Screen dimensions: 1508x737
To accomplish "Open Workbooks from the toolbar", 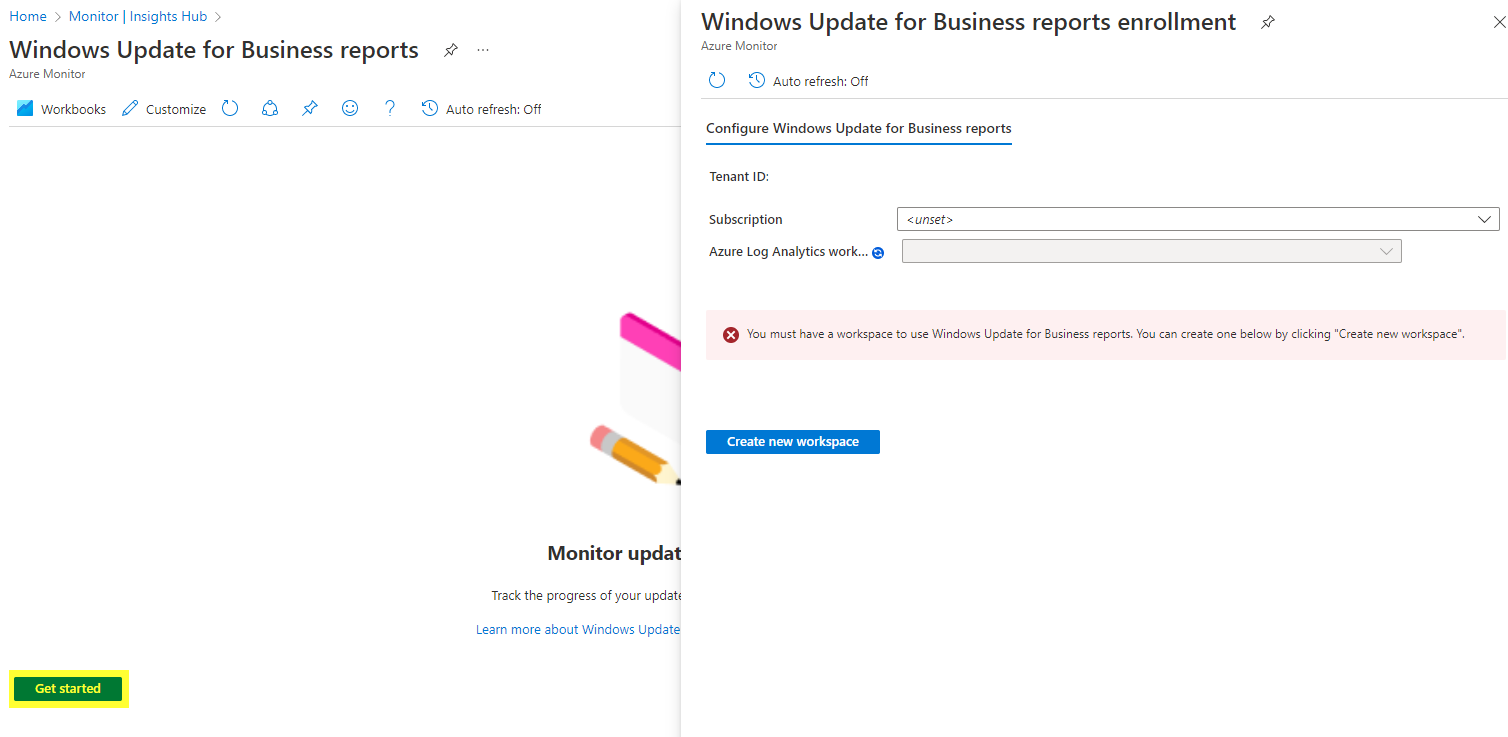I will (61, 109).
